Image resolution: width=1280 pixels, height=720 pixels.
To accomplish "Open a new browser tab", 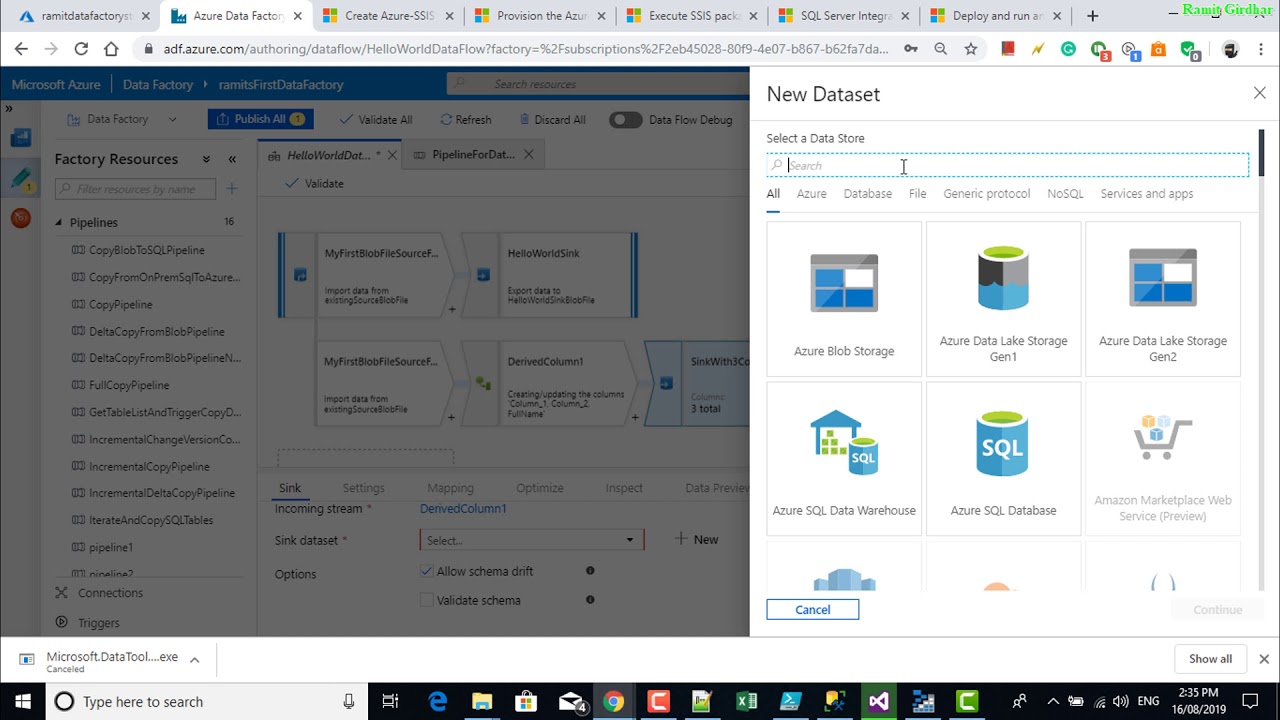I will (x=1092, y=16).
